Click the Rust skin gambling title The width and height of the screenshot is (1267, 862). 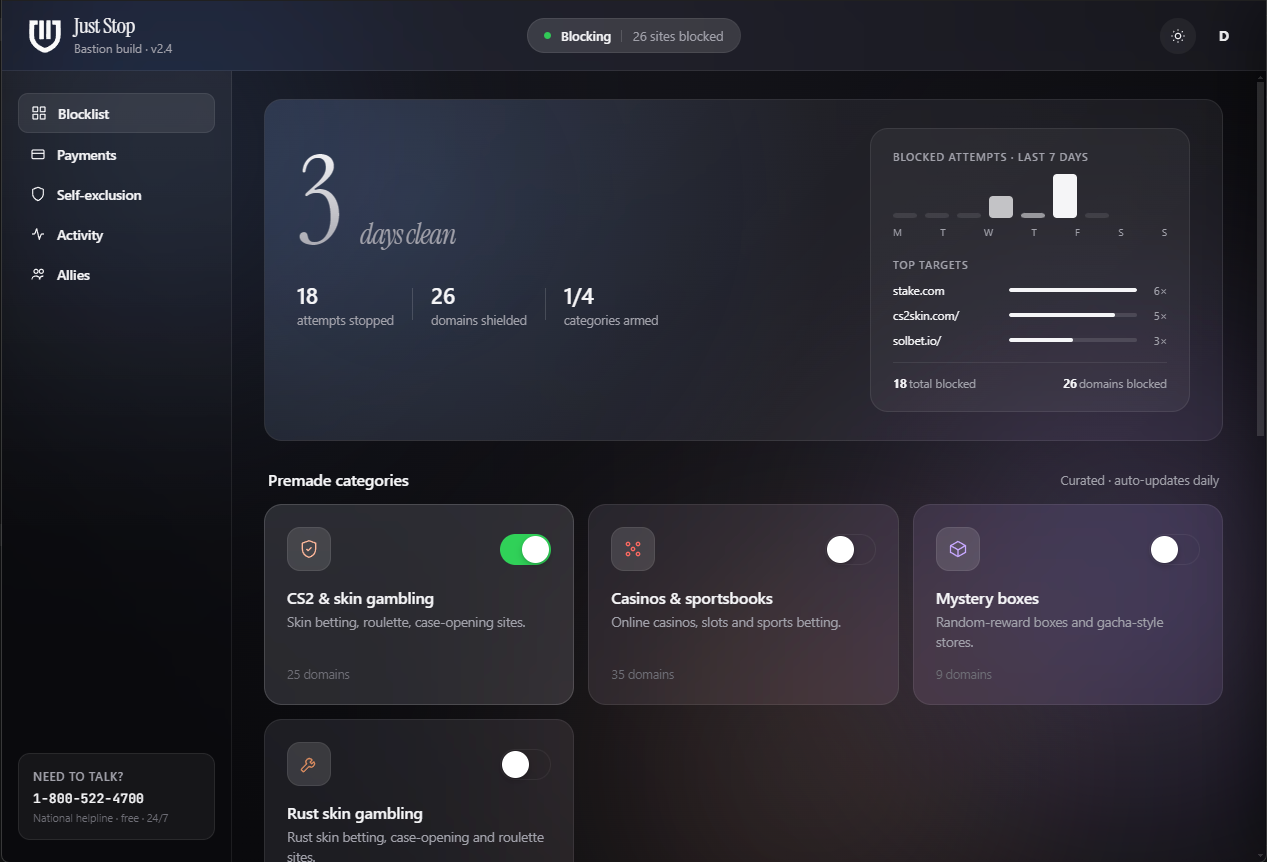point(355,813)
